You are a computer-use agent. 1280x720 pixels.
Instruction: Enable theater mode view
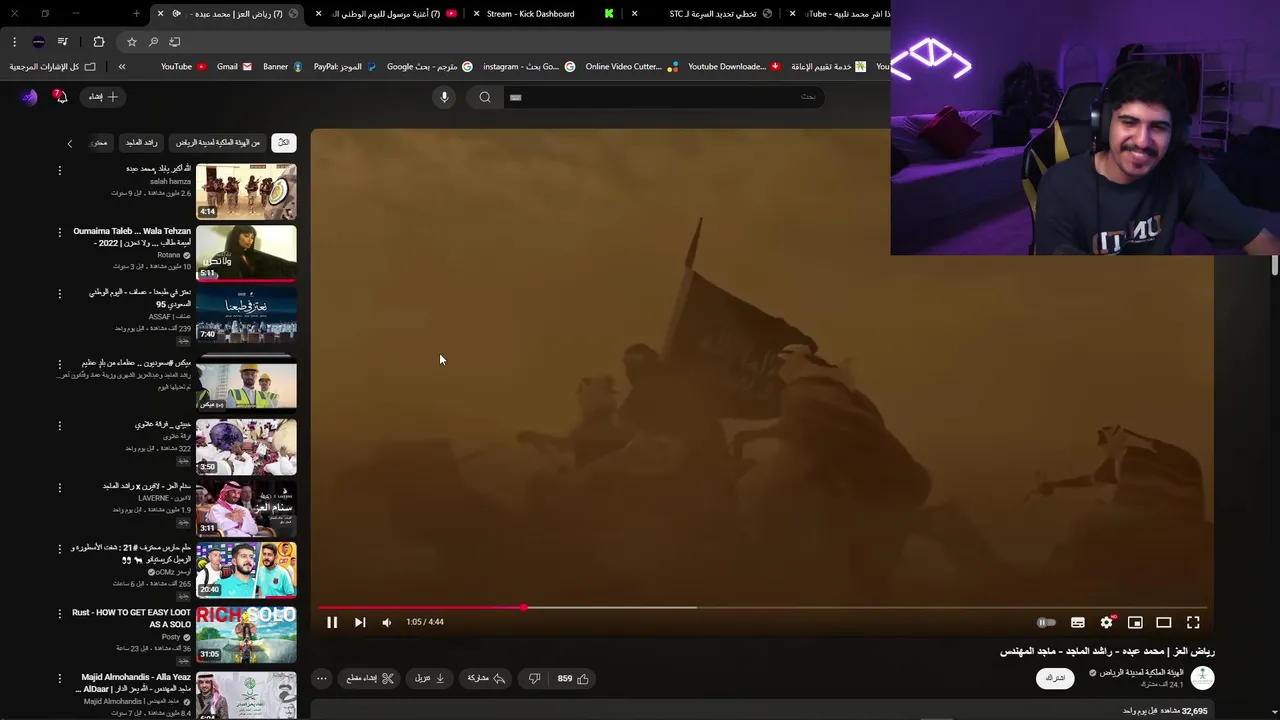pos(1164,622)
